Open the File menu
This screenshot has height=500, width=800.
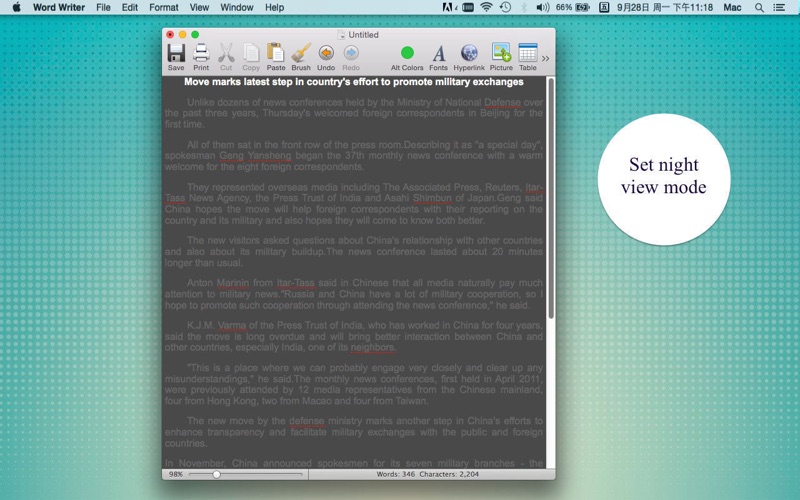[103, 7]
